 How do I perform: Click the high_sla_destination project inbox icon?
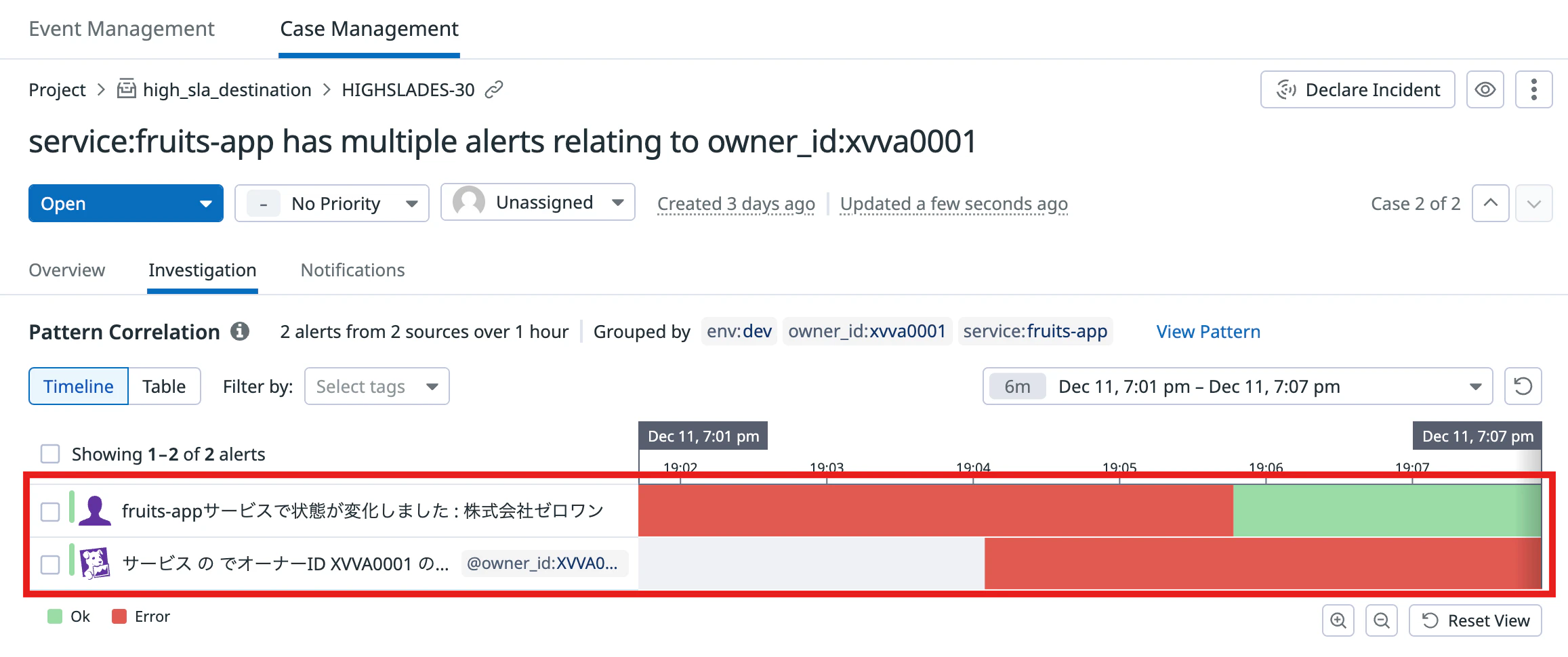[x=127, y=89]
